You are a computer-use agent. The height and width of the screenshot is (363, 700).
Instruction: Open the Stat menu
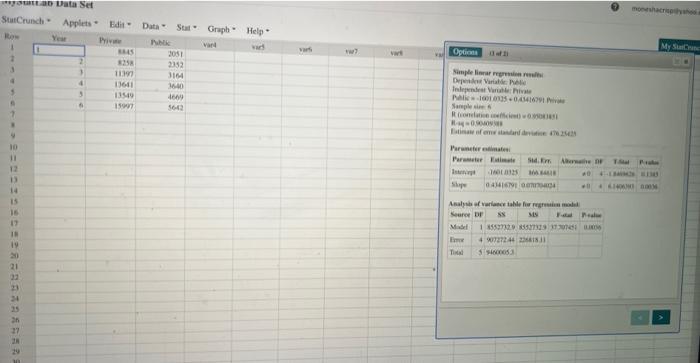186,28
